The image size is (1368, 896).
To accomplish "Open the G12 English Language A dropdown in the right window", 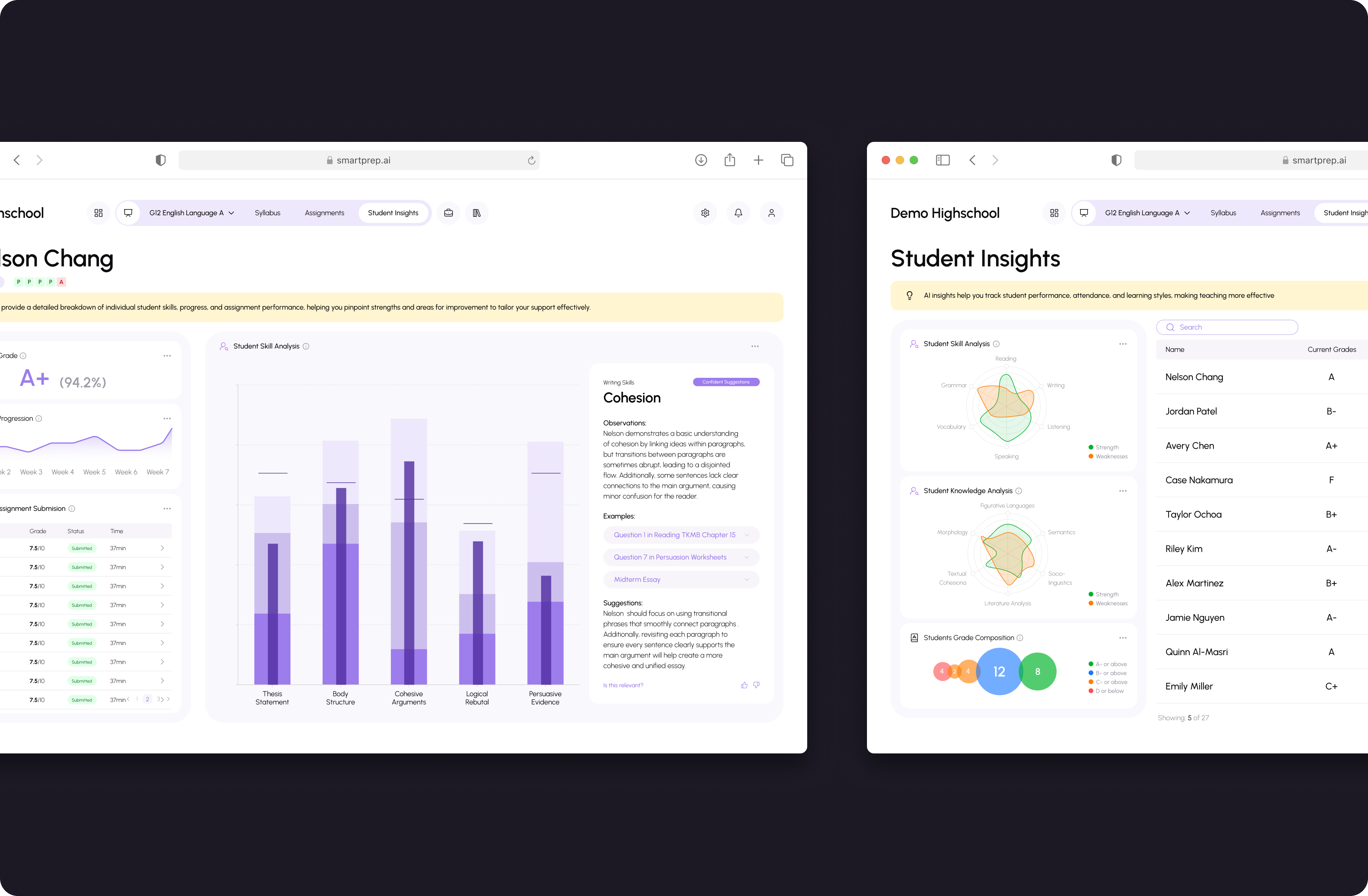I will tap(1147, 213).
